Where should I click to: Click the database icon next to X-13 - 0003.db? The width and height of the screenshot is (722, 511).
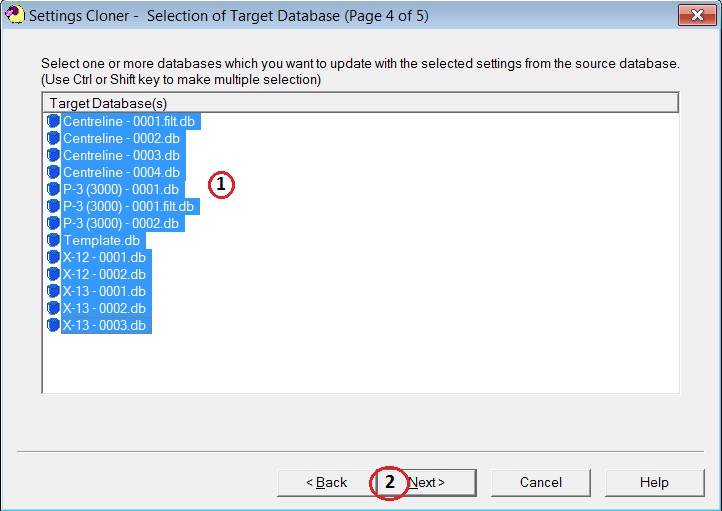pos(53,325)
